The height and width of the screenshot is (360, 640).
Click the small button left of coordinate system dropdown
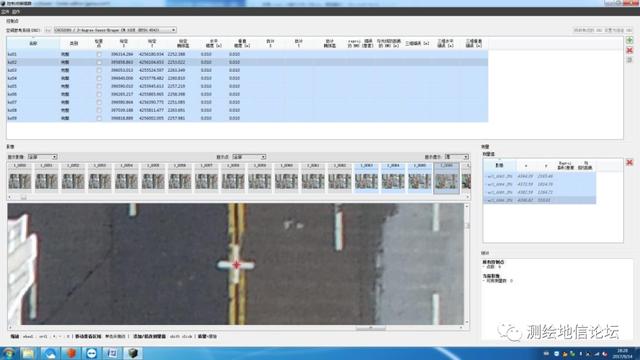coord(48,30)
